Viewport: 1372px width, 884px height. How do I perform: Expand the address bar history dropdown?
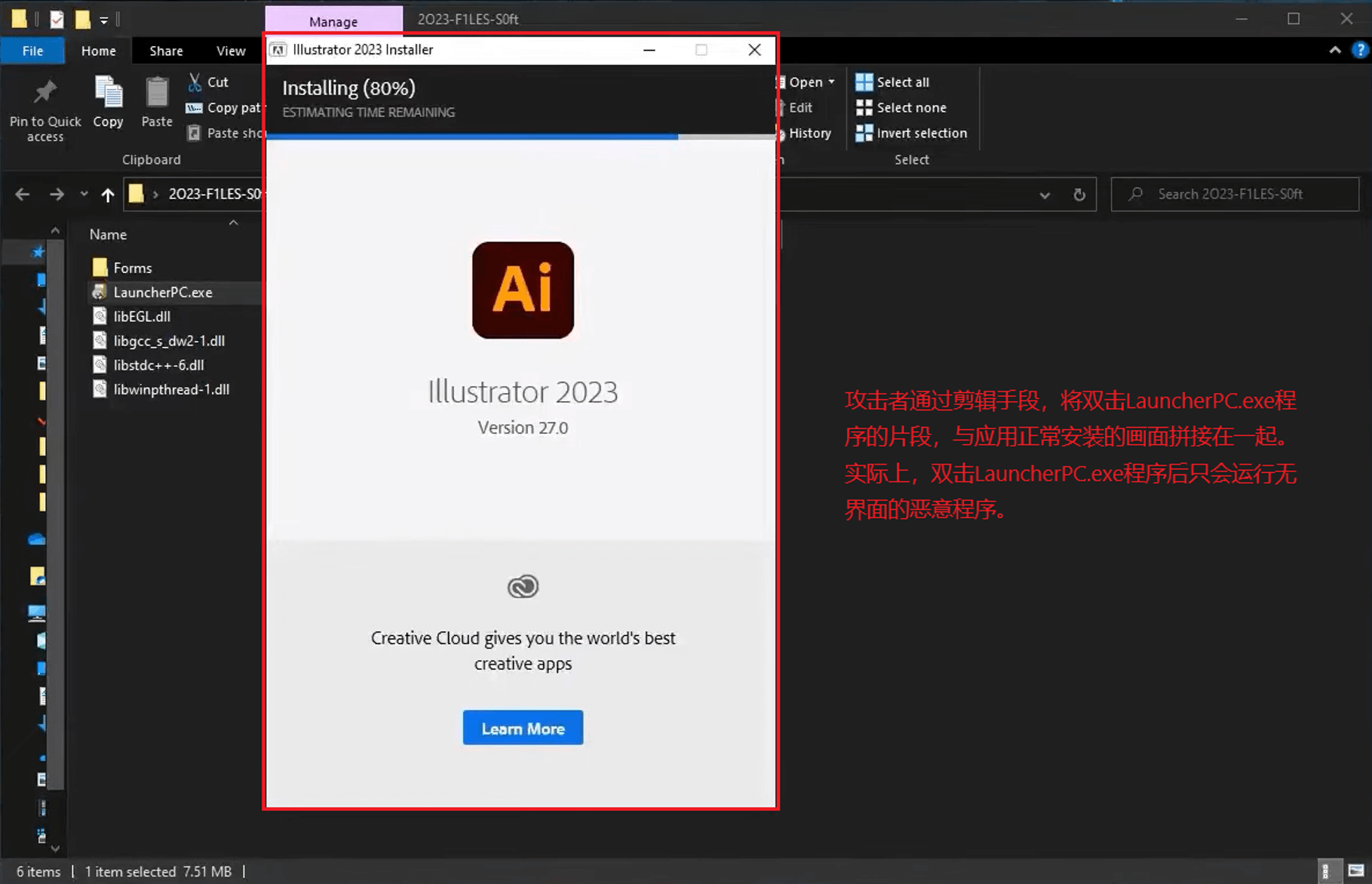[1045, 195]
